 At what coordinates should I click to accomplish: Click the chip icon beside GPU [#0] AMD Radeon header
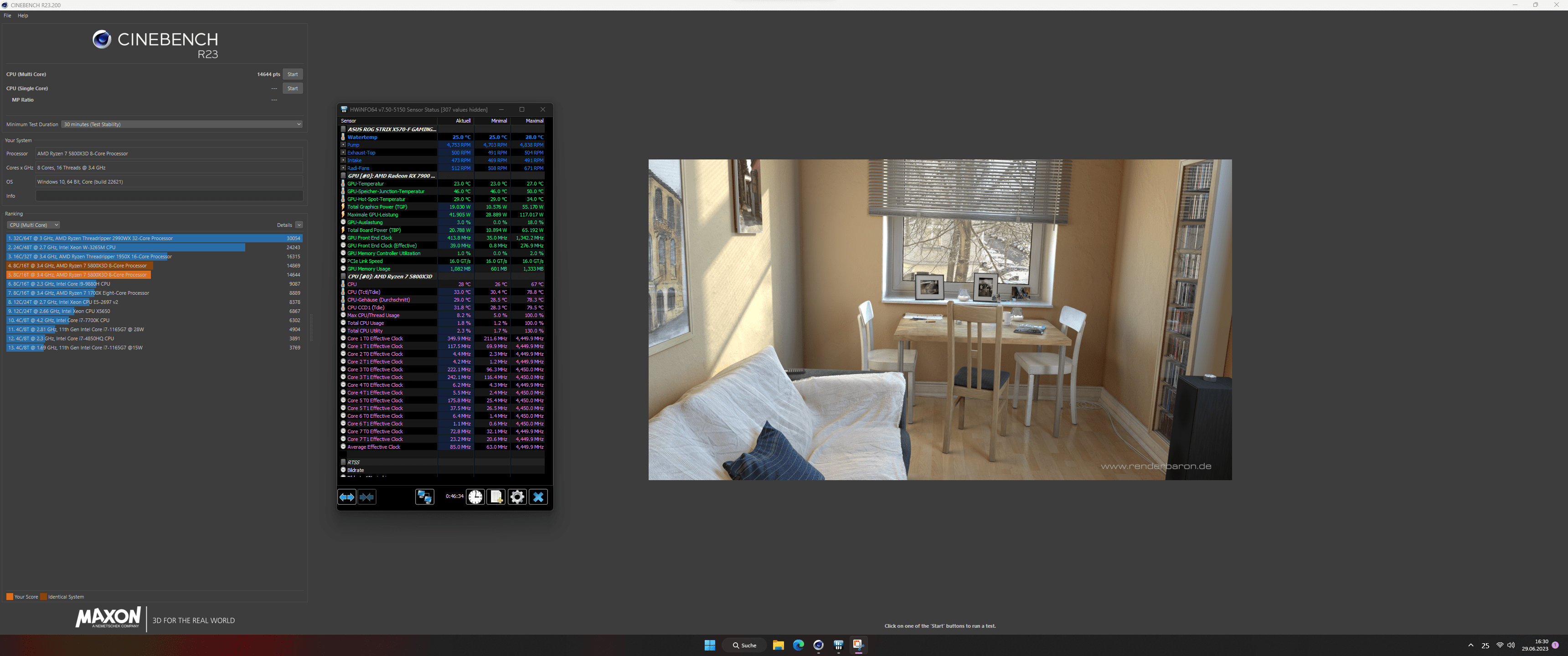[343, 176]
